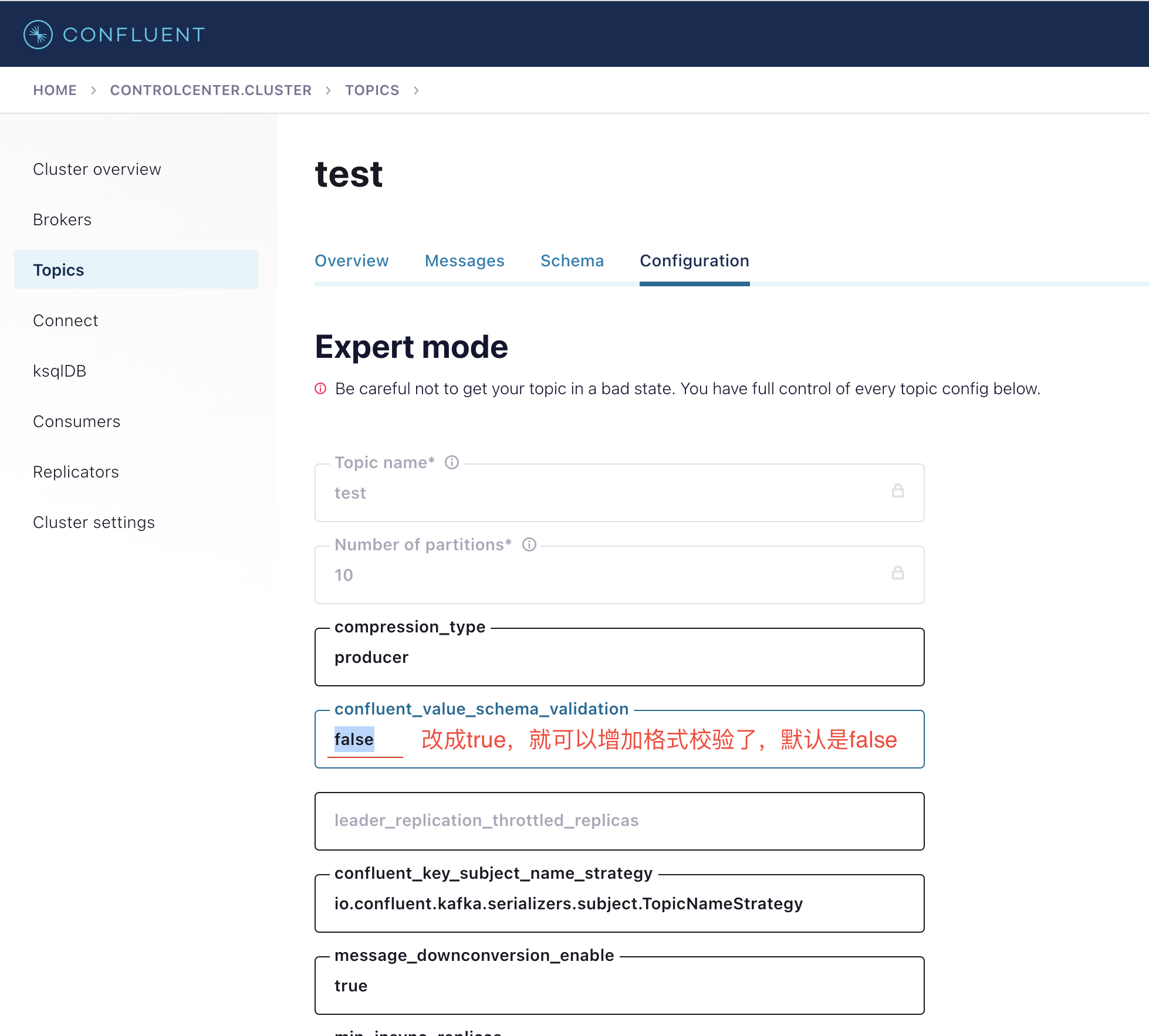The image size is (1149, 1036).
Task: Open Cluster settings in the sidebar
Action: [94, 522]
